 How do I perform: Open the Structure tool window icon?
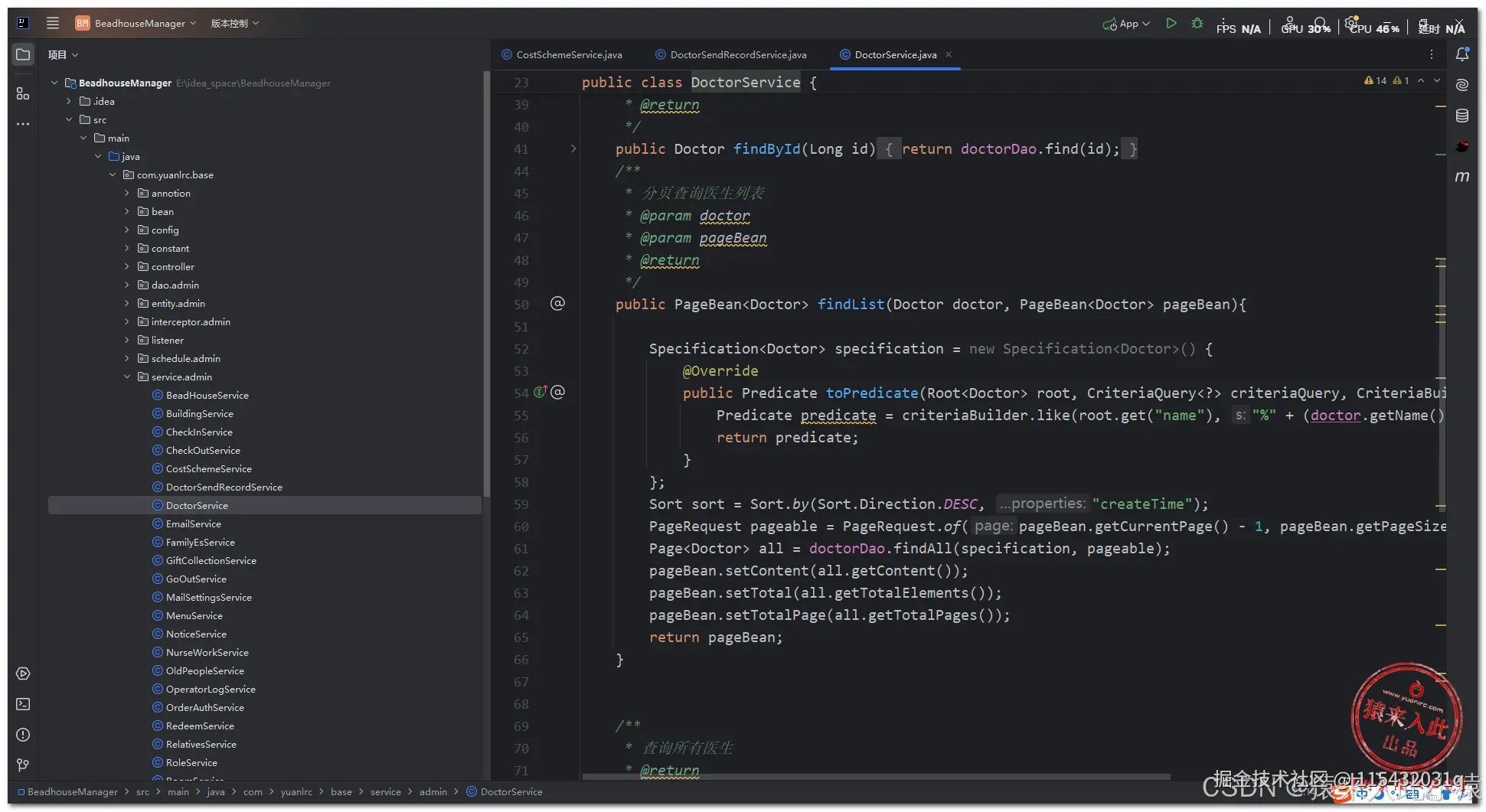tap(23, 93)
